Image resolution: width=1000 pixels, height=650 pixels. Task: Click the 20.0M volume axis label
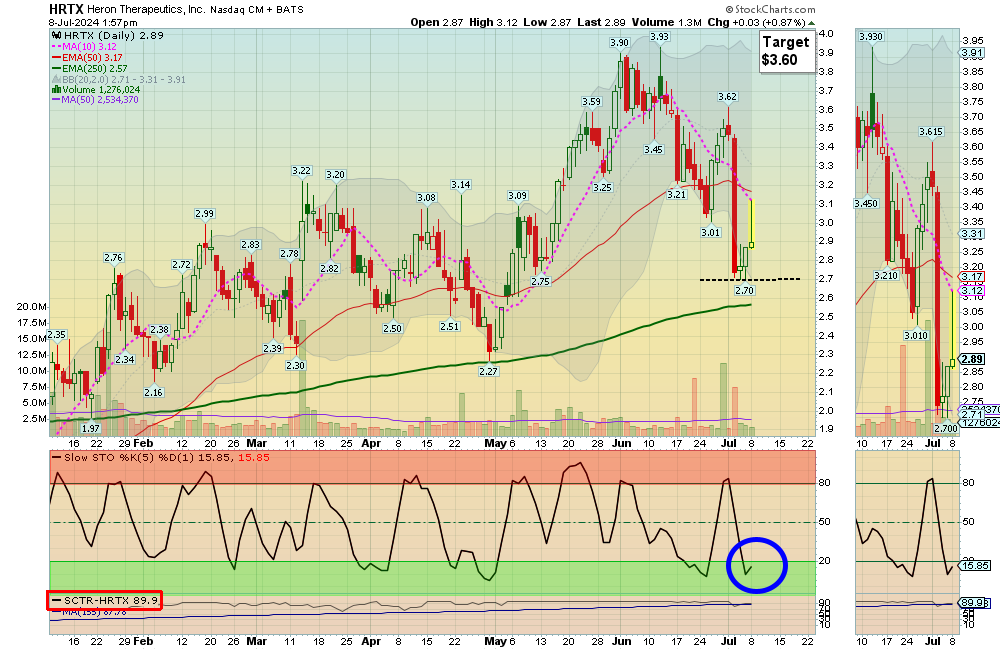point(31,307)
